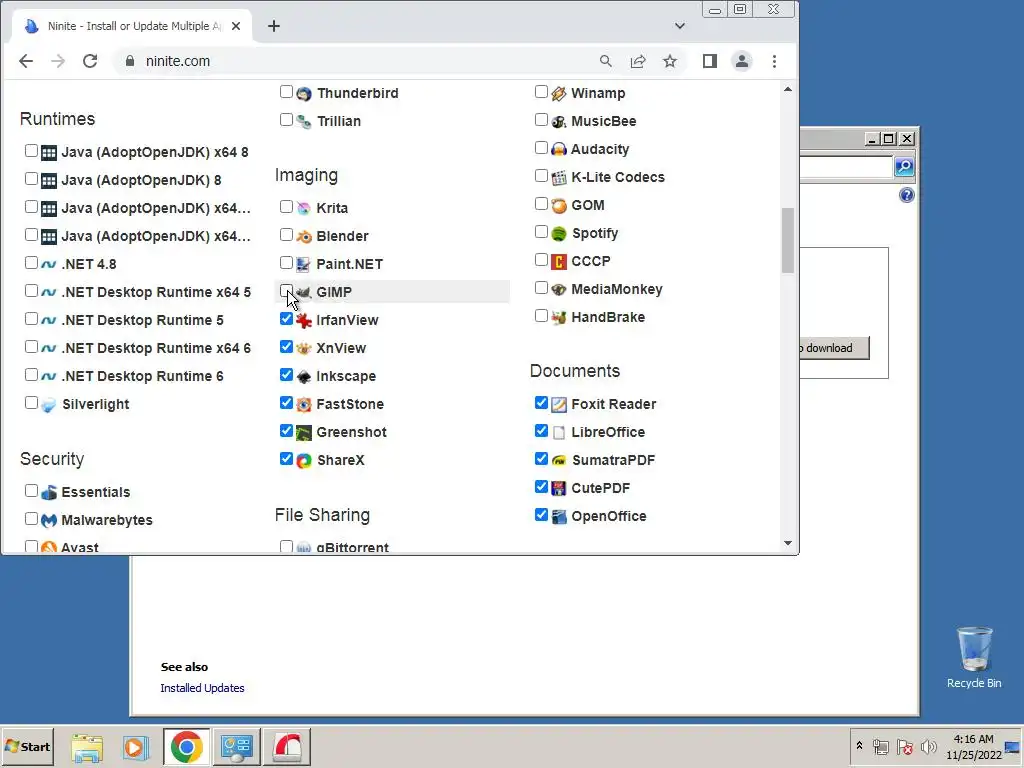Click the CCCP icon

coord(558,261)
